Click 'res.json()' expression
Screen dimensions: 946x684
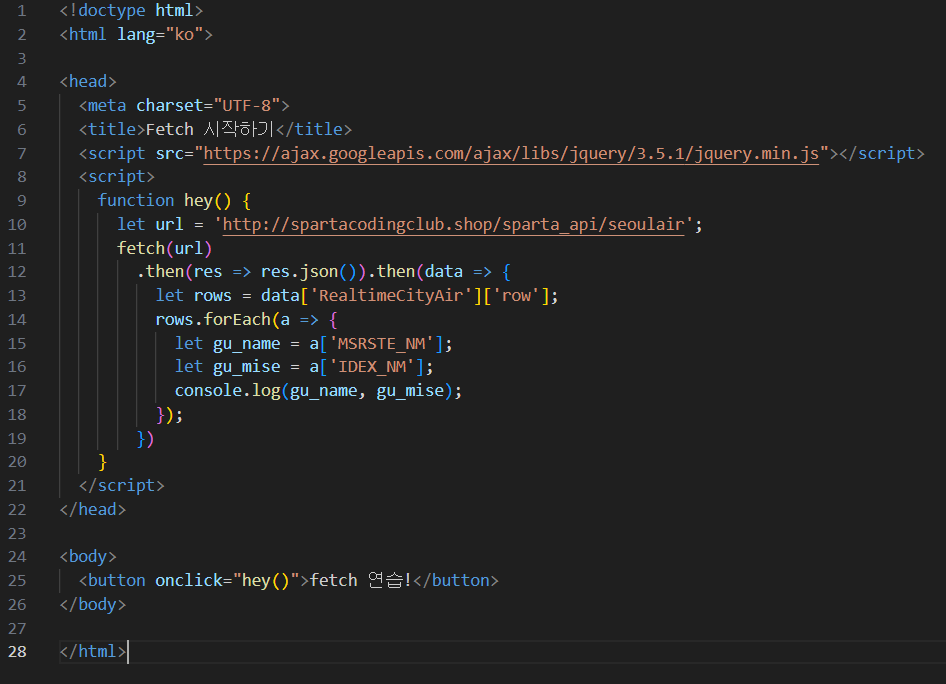coord(309,271)
